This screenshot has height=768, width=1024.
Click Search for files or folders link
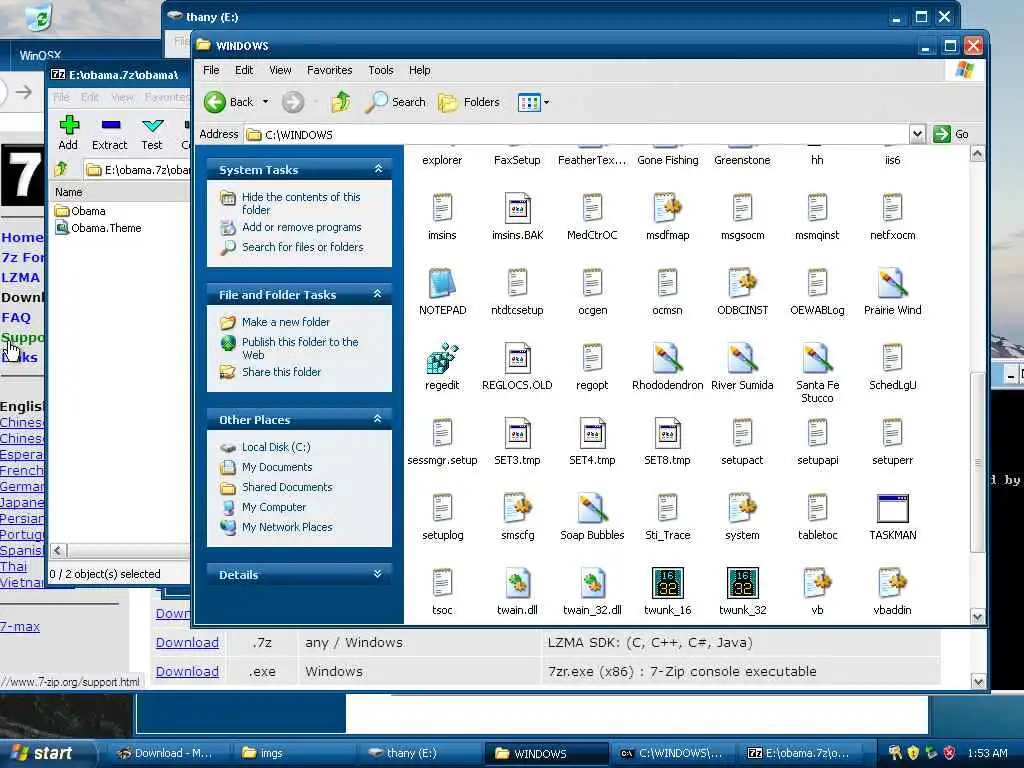pyautogui.click(x=302, y=247)
